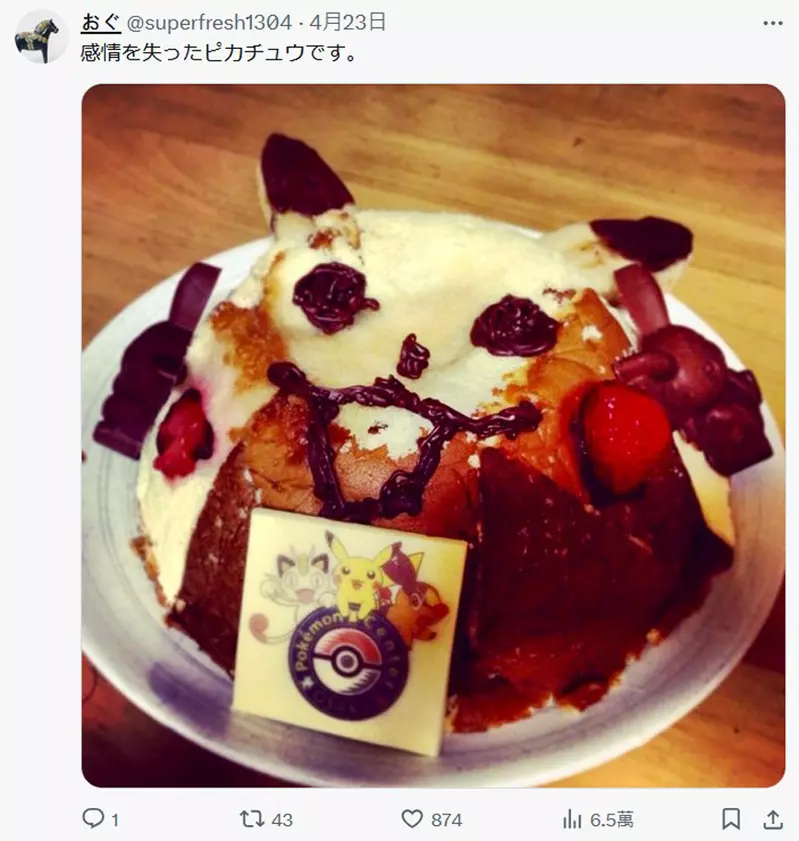Open the 4月23日 timestamp link

[347, 23]
